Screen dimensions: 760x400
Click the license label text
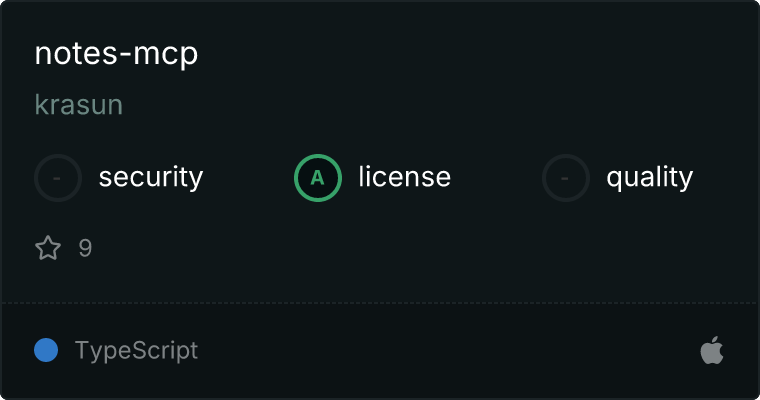[x=404, y=176]
